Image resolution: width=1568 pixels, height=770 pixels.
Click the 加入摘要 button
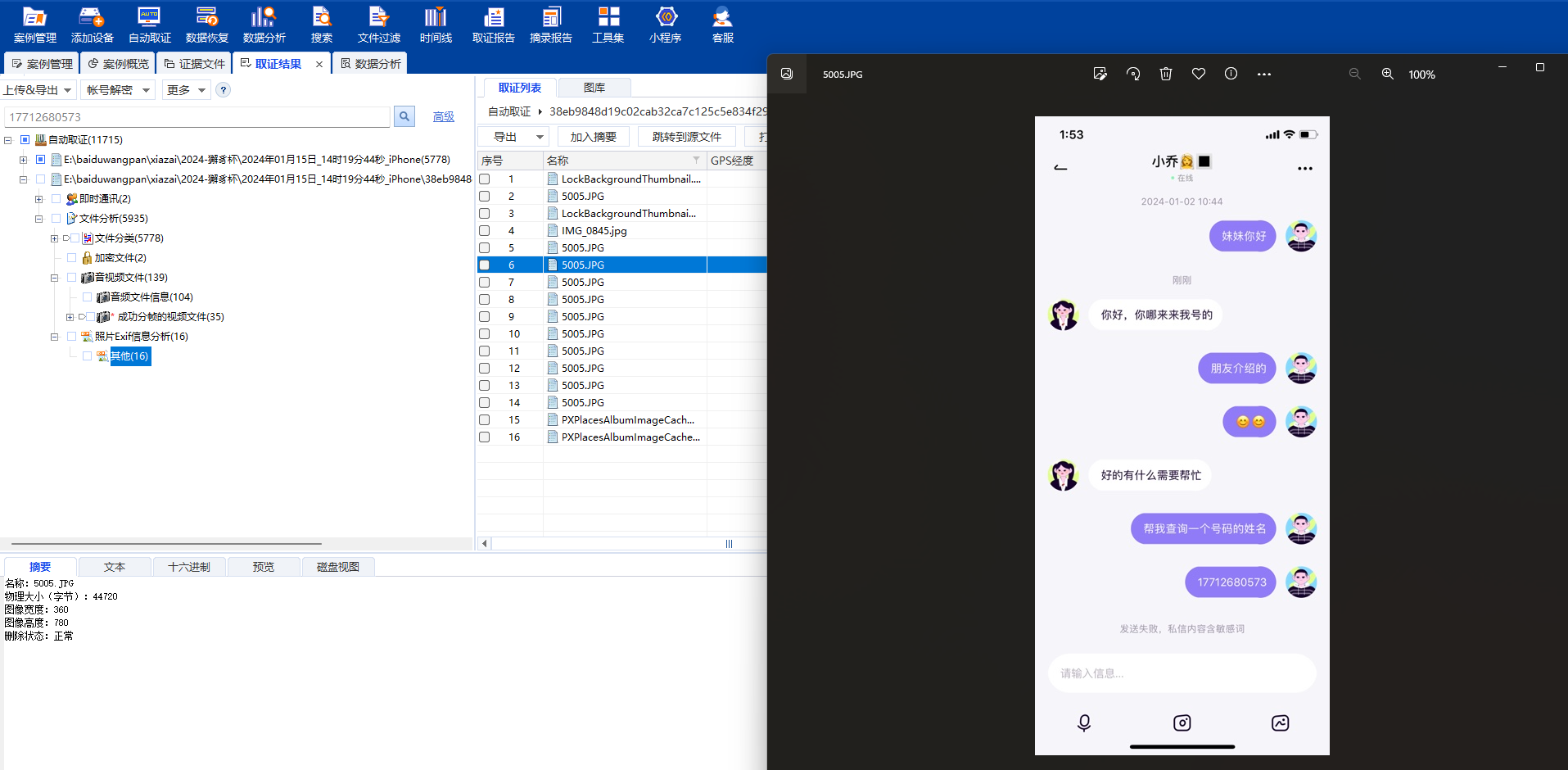594,137
